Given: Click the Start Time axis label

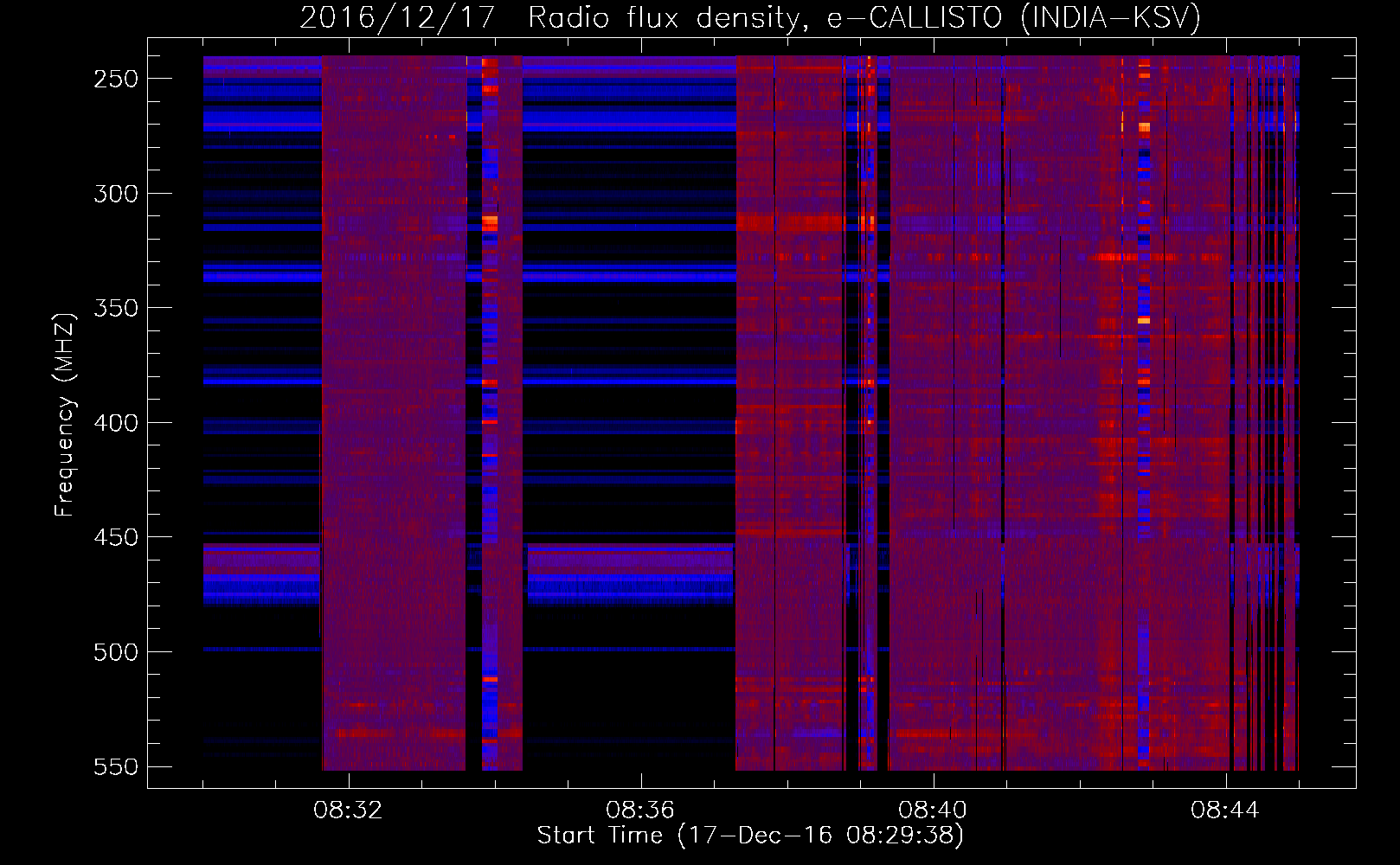Looking at the screenshot, I should pyautogui.click(x=750, y=836).
